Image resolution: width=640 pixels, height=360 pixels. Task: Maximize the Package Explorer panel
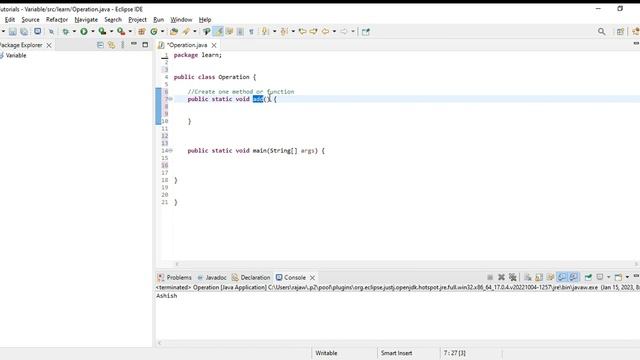[145, 44]
